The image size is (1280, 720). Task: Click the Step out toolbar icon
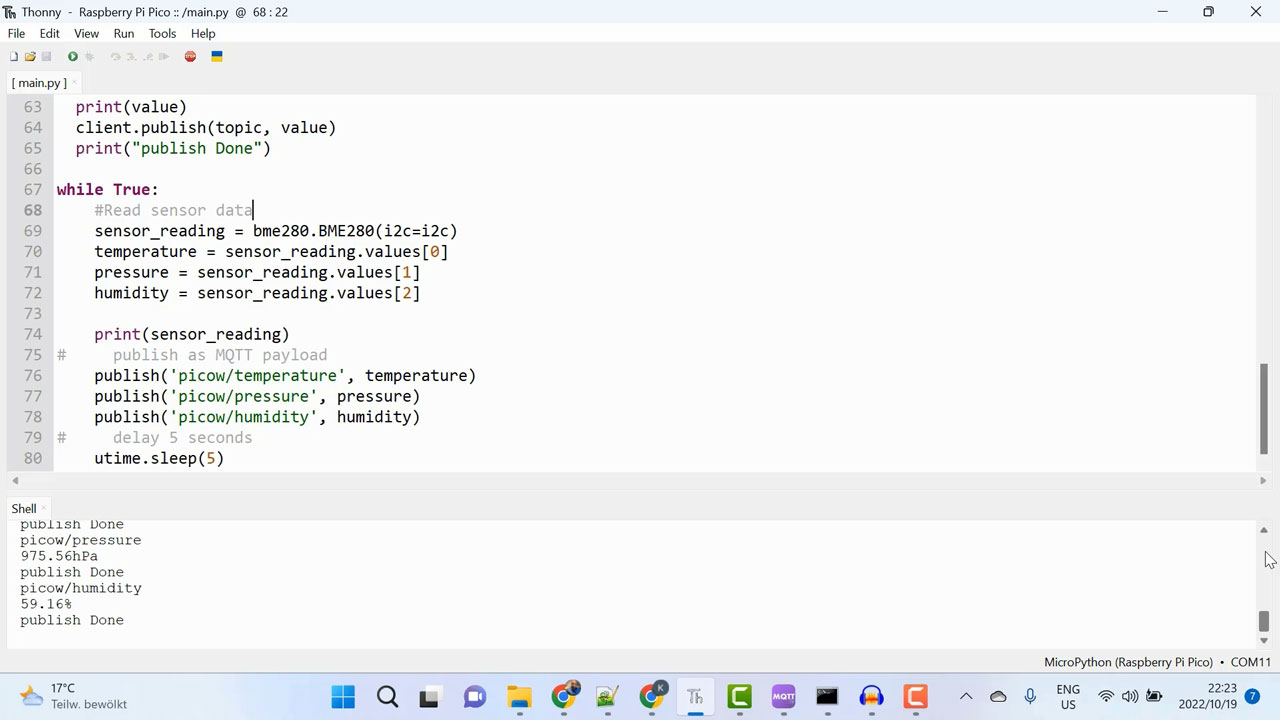pos(148,57)
